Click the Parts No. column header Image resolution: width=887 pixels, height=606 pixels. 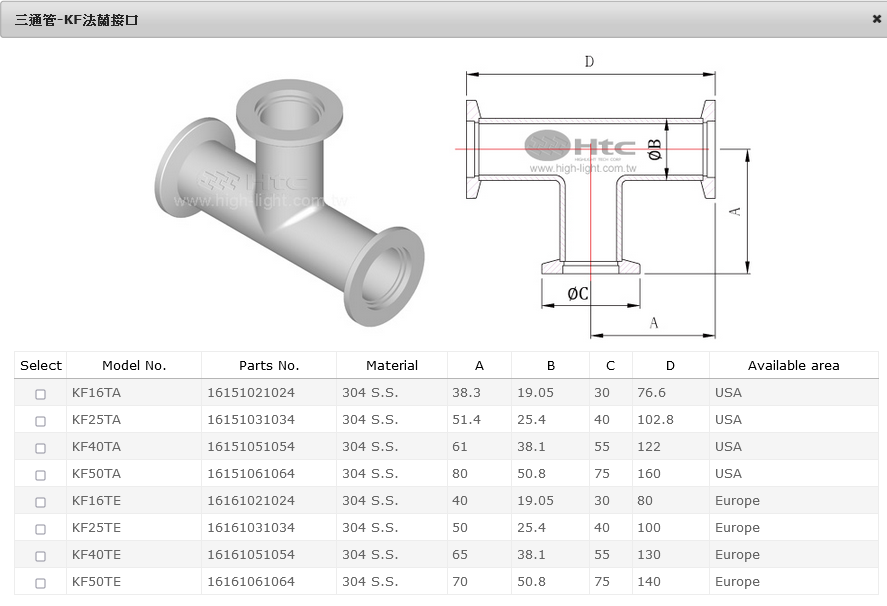(269, 366)
